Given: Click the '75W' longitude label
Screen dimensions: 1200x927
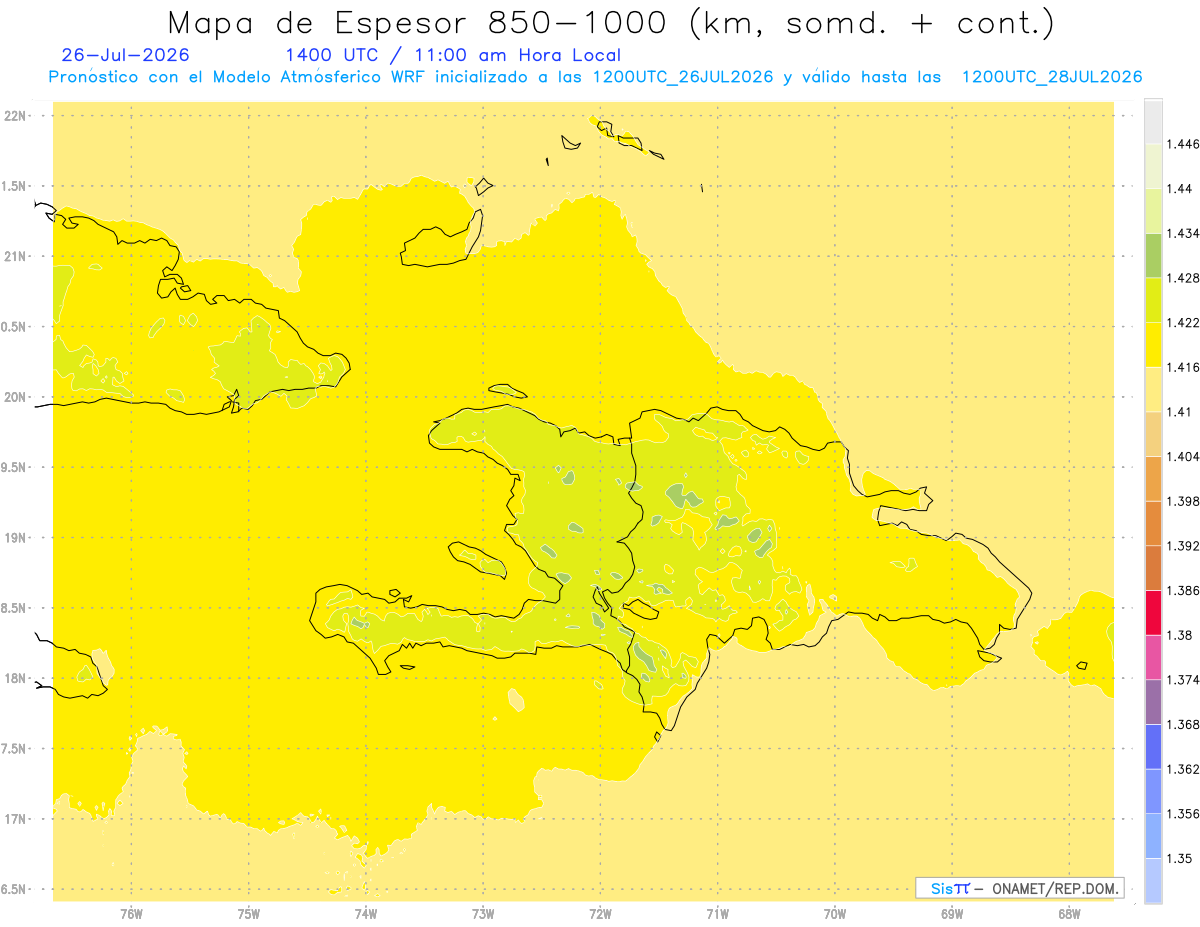Looking at the screenshot, I should 248,913.
